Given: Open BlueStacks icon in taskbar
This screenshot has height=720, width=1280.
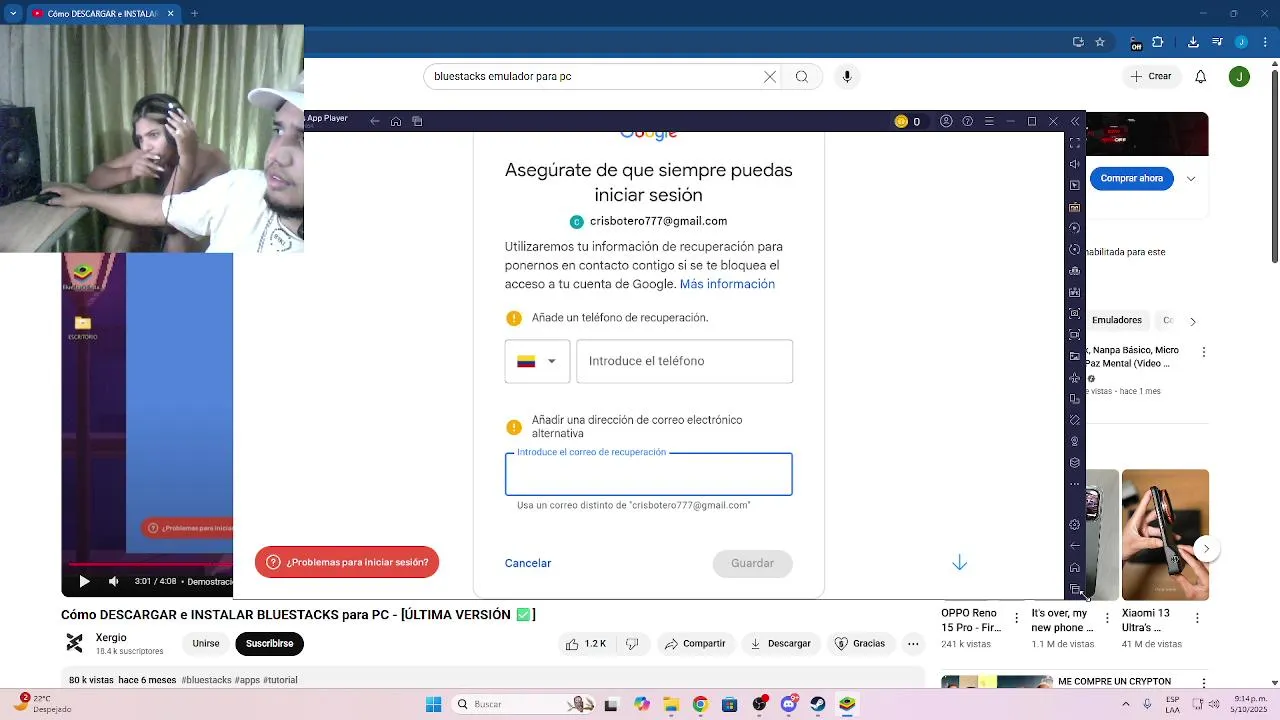Looking at the screenshot, I should 847,704.
